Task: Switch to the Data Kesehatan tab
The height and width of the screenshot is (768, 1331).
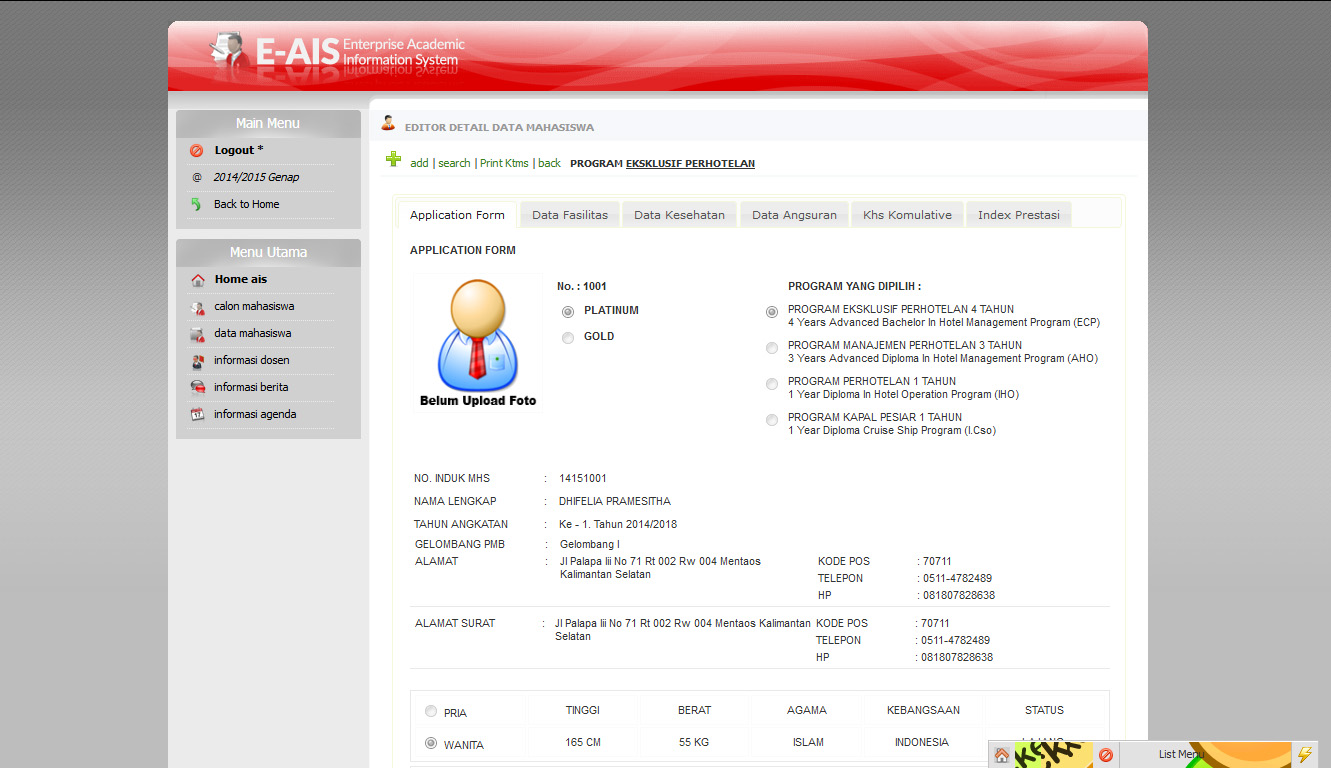Action: click(x=679, y=215)
